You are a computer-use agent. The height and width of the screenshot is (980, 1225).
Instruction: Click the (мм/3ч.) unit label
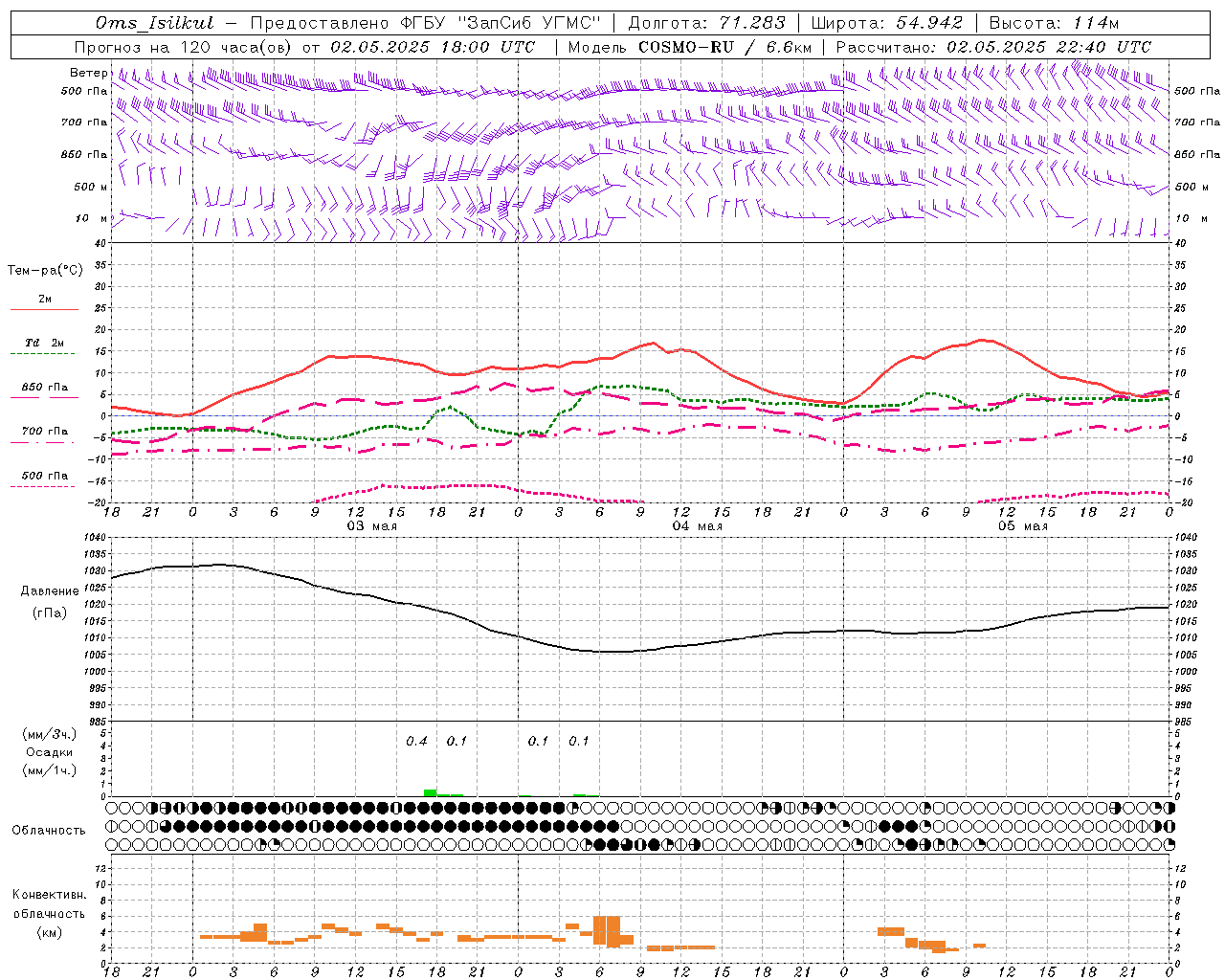point(50,734)
